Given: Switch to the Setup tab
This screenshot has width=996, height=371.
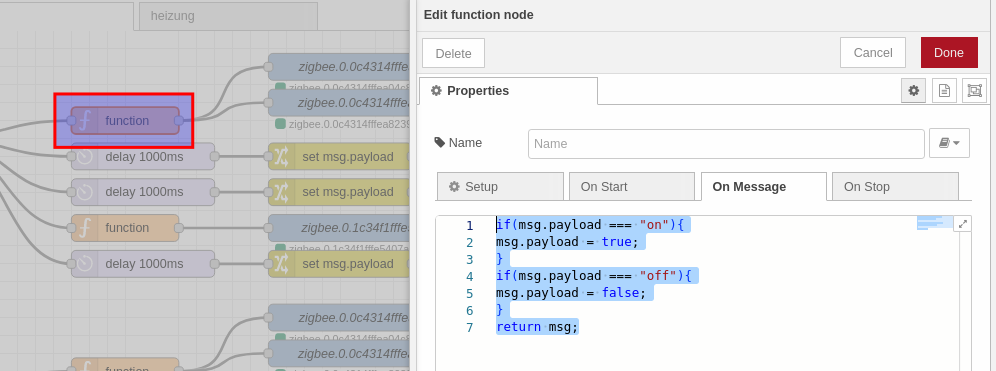Looking at the screenshot, I should (500, 187).
